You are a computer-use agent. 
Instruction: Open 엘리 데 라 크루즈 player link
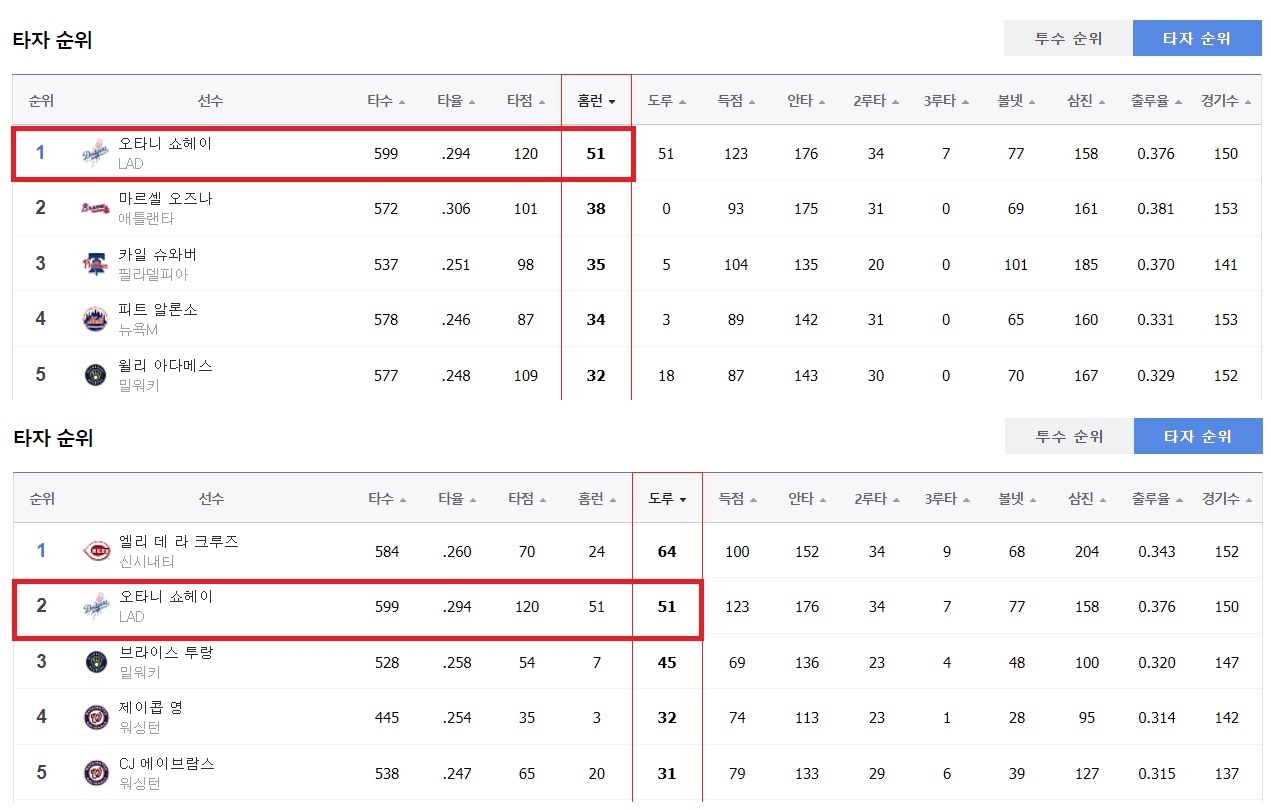pos(179,541)
